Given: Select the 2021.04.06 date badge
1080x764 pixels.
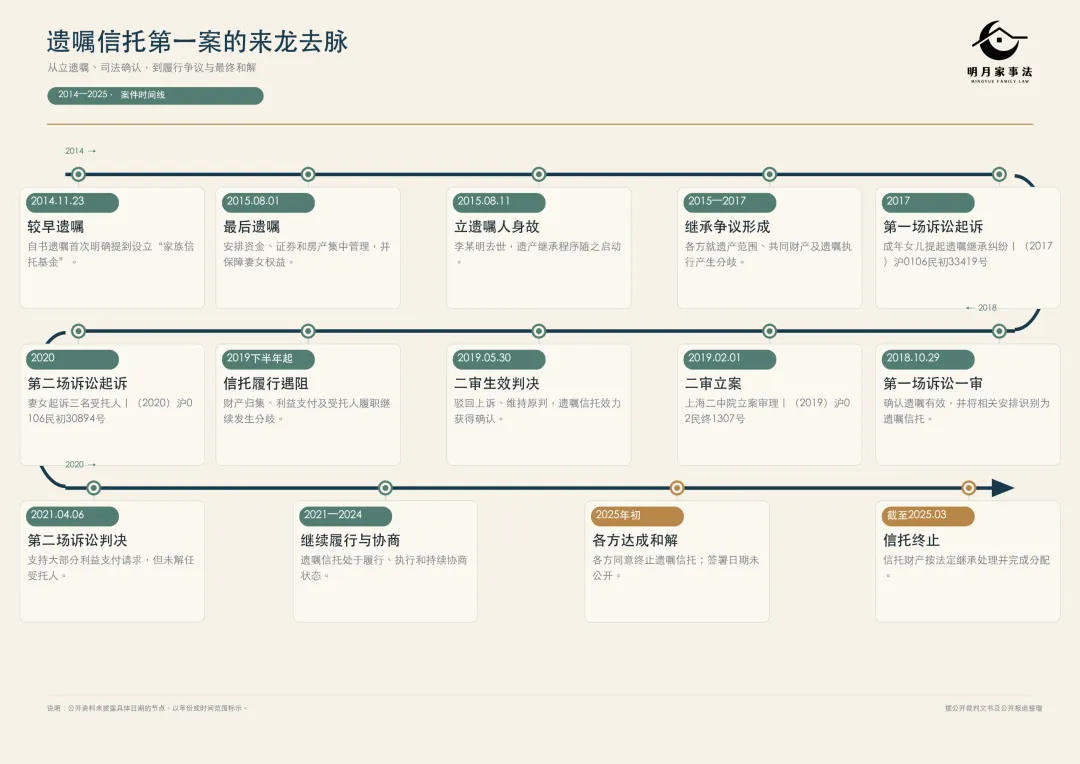Looking at the screenshot, I should point(72,515).
